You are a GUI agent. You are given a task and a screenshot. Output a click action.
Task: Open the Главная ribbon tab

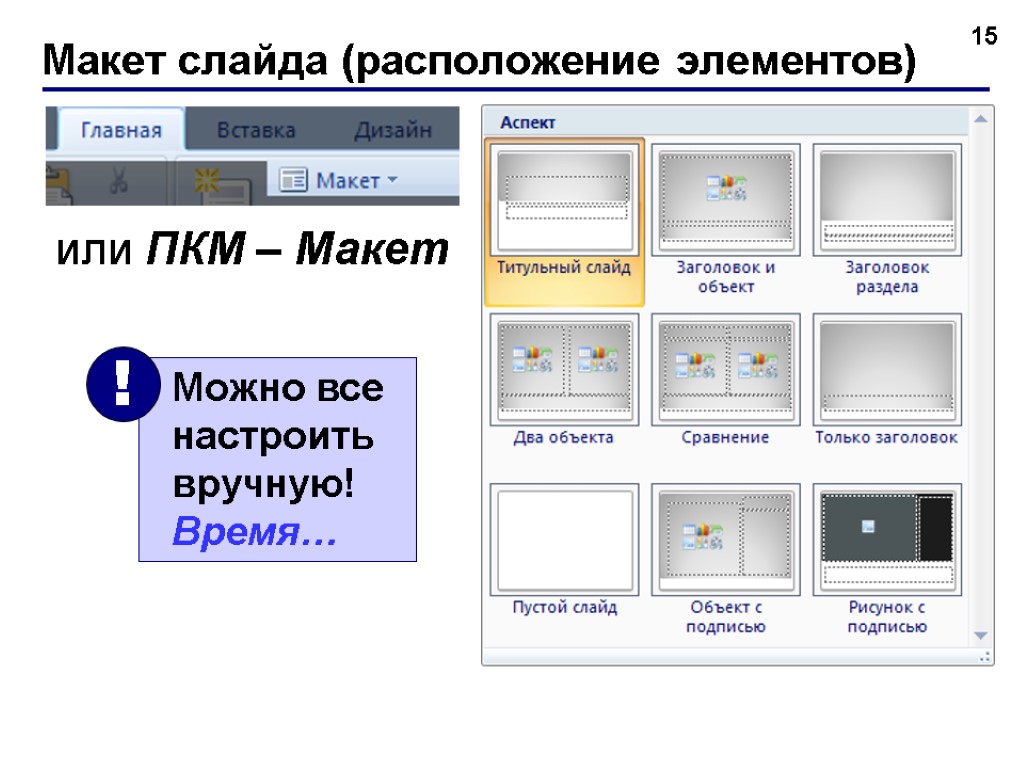point(121,130)
